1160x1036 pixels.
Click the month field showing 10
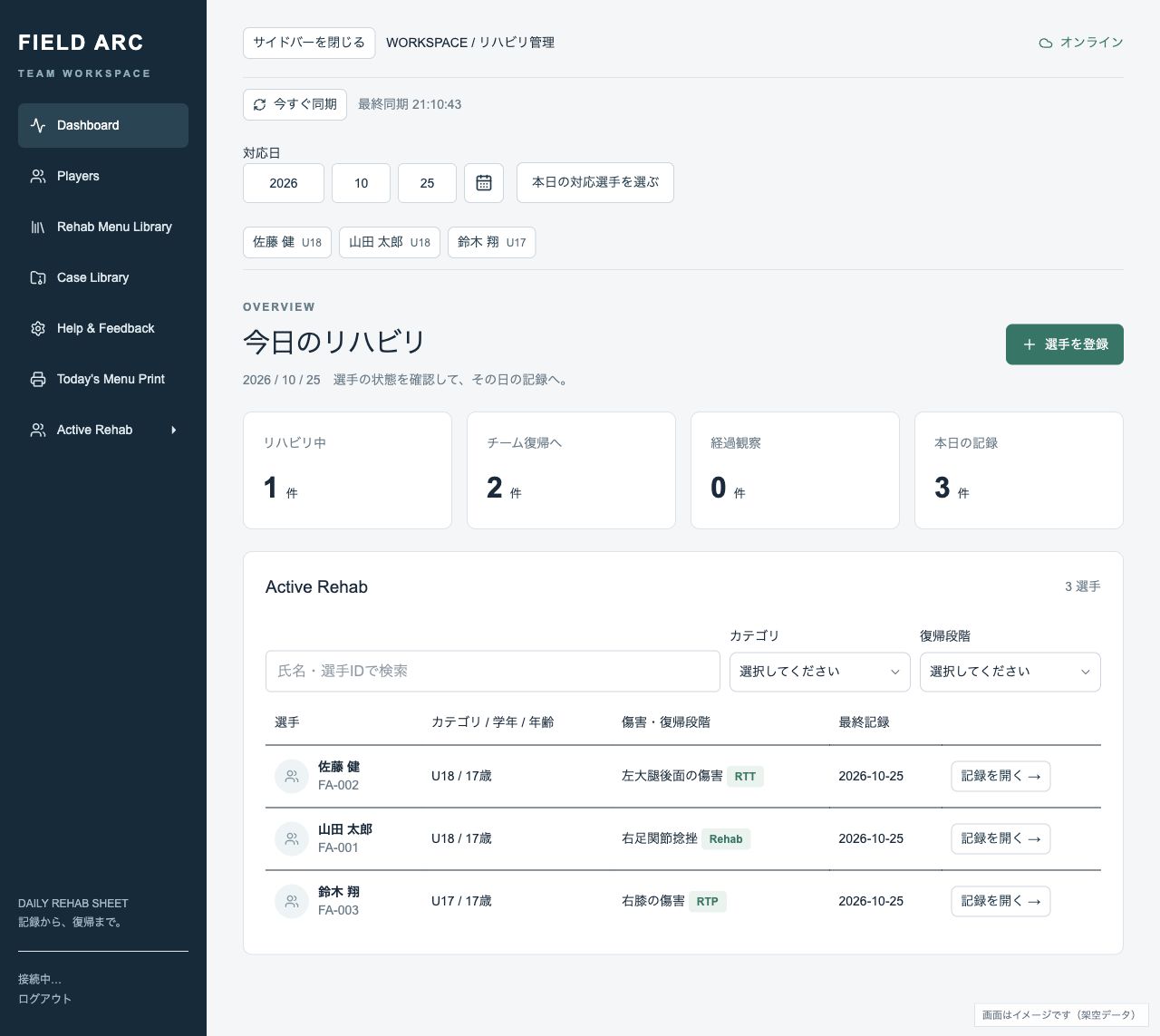361,183
